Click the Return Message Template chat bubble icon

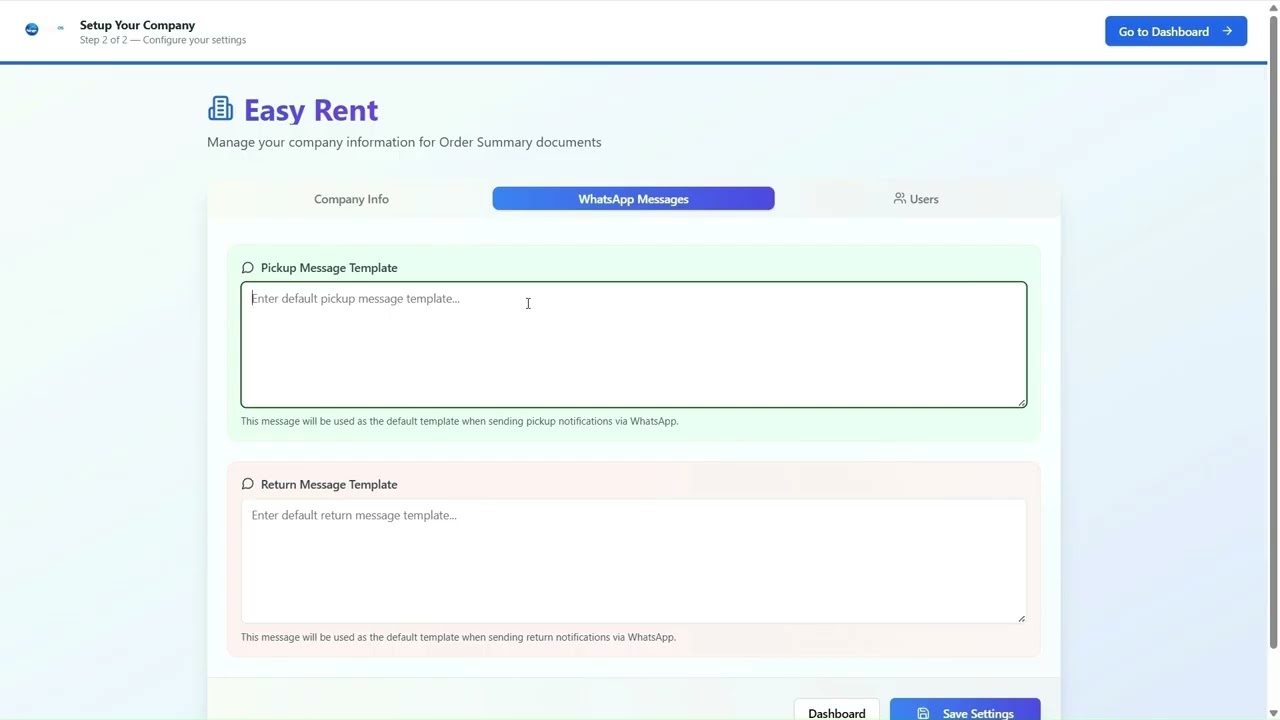pyautogui.click(x=247, y=484)
